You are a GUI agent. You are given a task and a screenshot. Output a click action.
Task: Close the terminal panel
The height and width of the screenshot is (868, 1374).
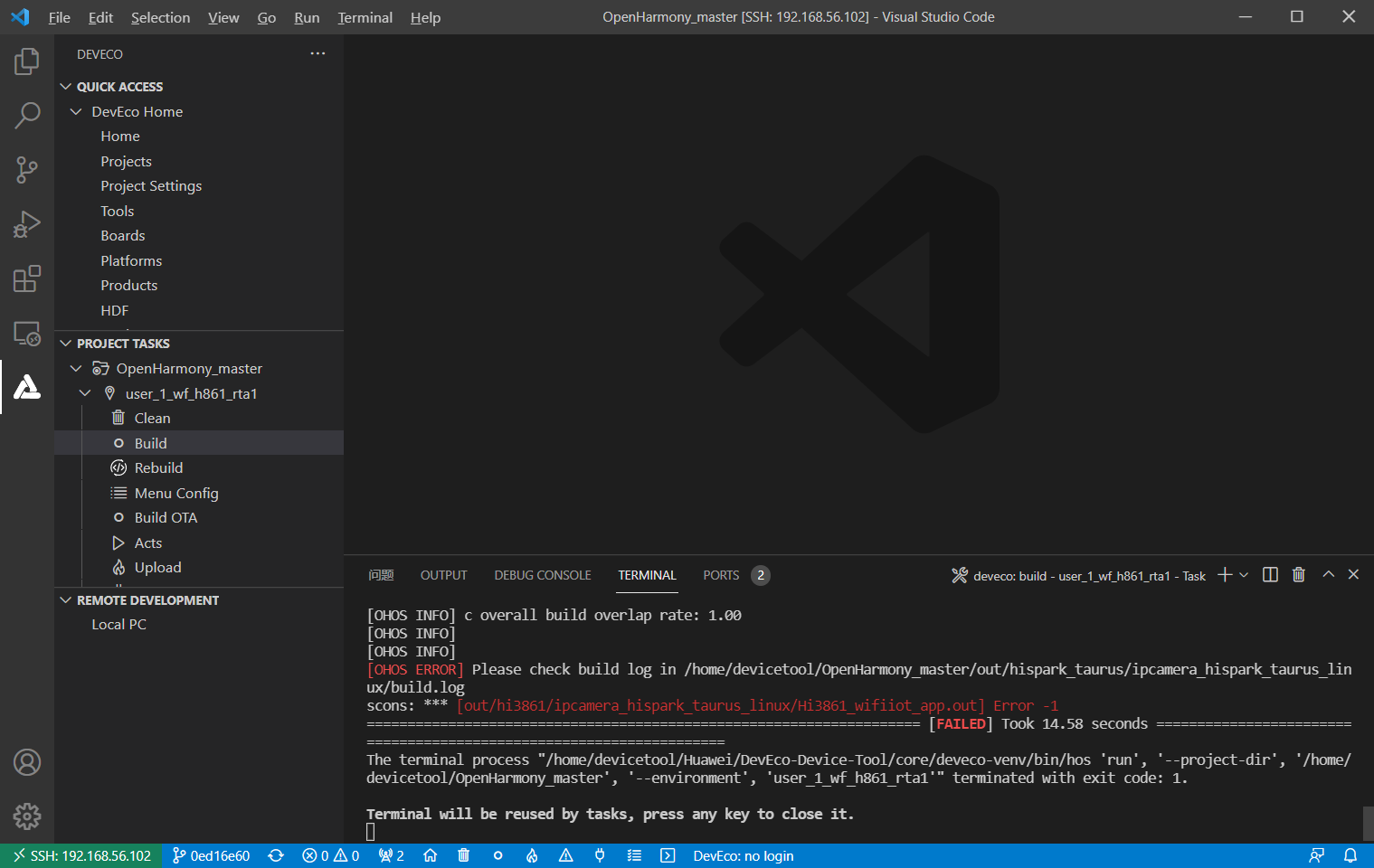(x=1354, y=575)
